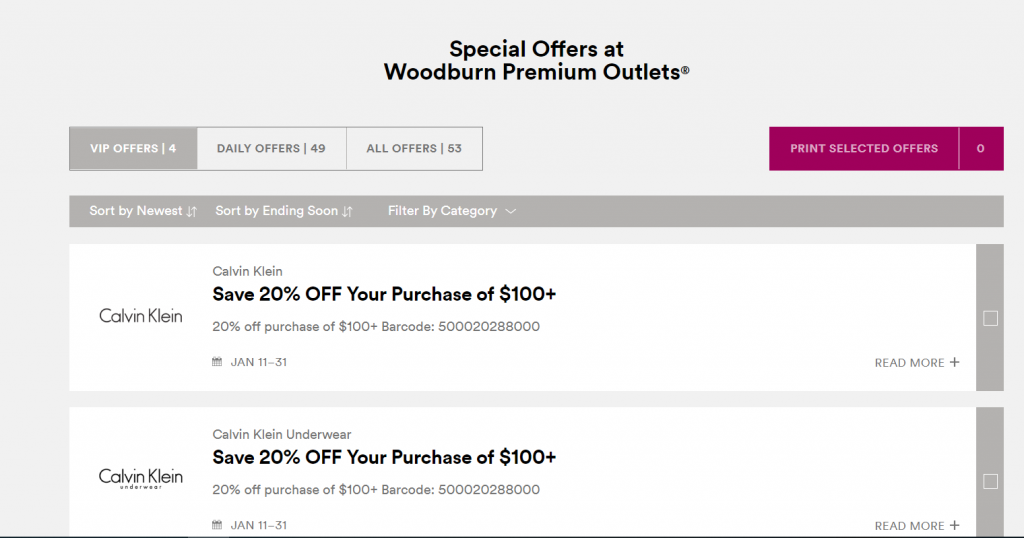Screen dimensions: 1024x538
Task: Click sort arrows icon beside Sort by Newest
Action: tap(192, 211)
